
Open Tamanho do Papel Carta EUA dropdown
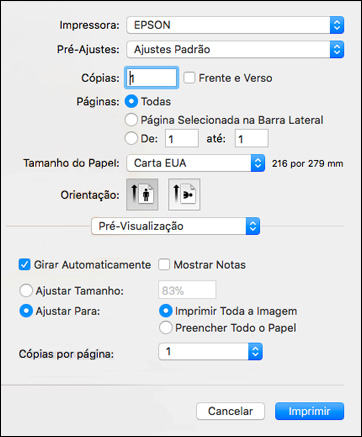coord(196,163)
